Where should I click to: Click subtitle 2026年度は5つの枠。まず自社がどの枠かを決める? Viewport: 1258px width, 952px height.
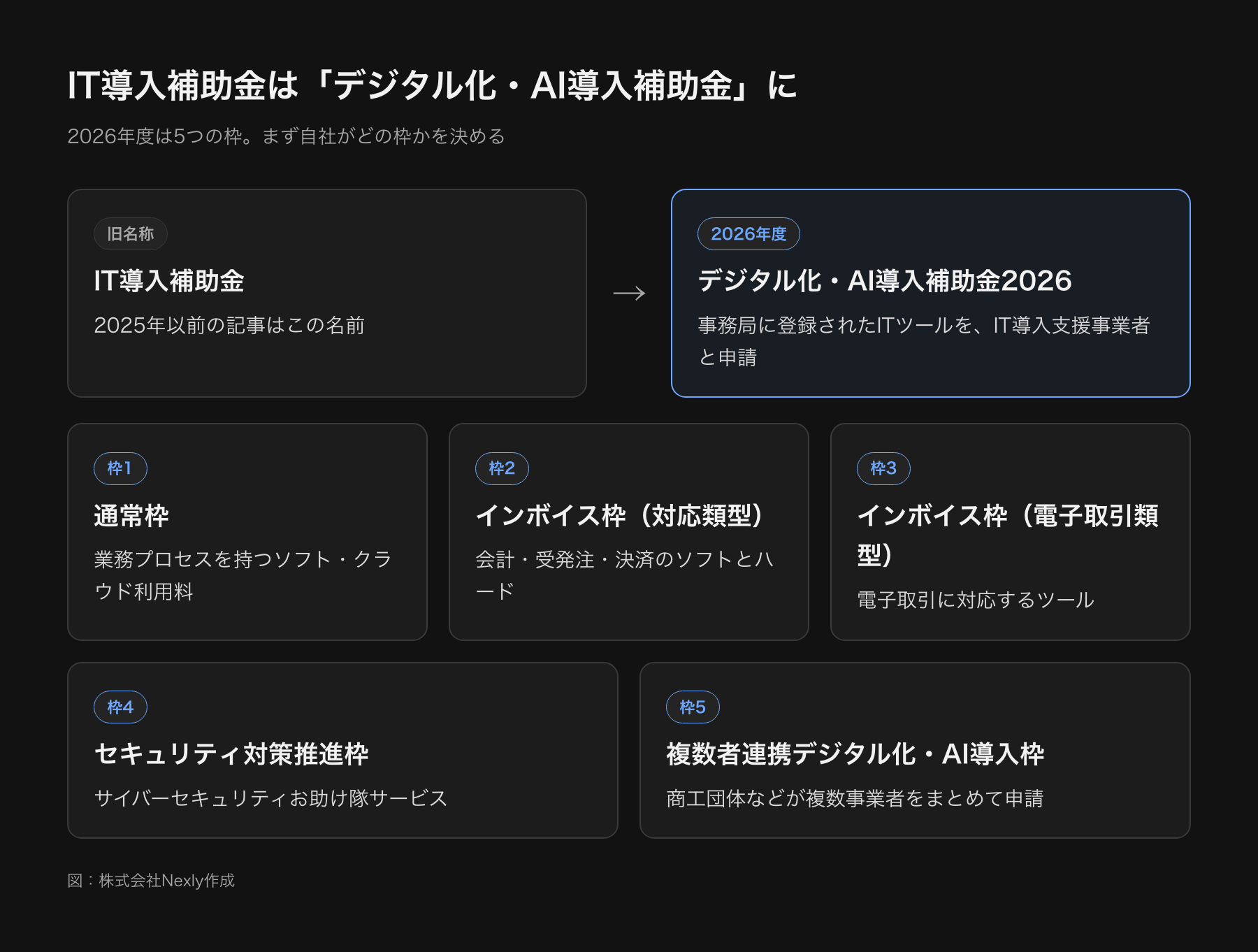(x=286, y=136)
